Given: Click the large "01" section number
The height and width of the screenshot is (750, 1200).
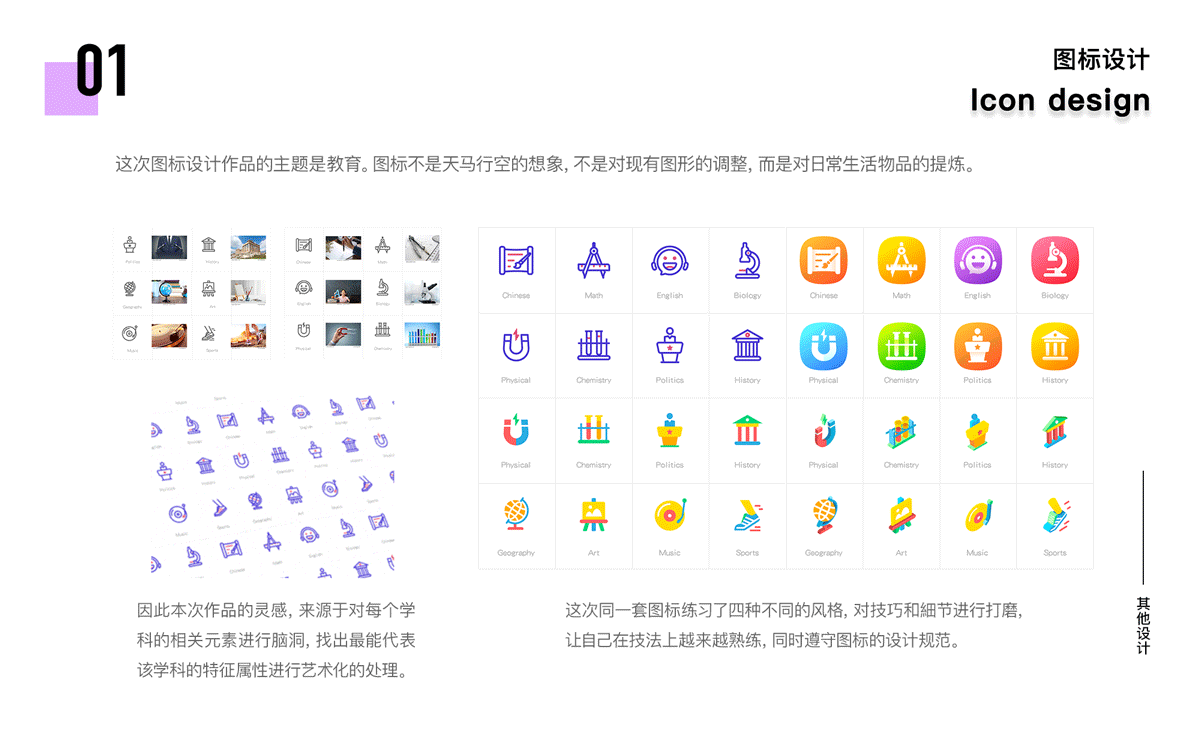Looking at the screenshot, I should point(102,70).
